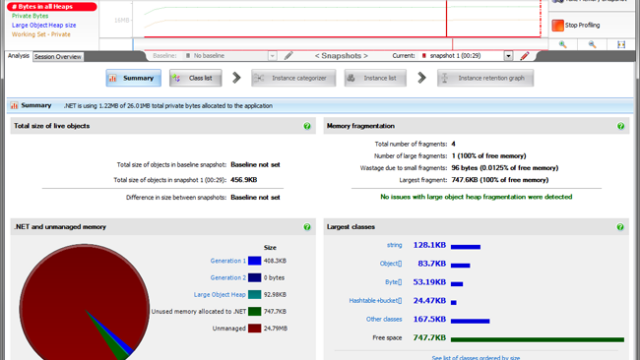Click the grey pencil icon next to Baseline
The height and width of the screenshot is (360, 640).
pos(289,56)
